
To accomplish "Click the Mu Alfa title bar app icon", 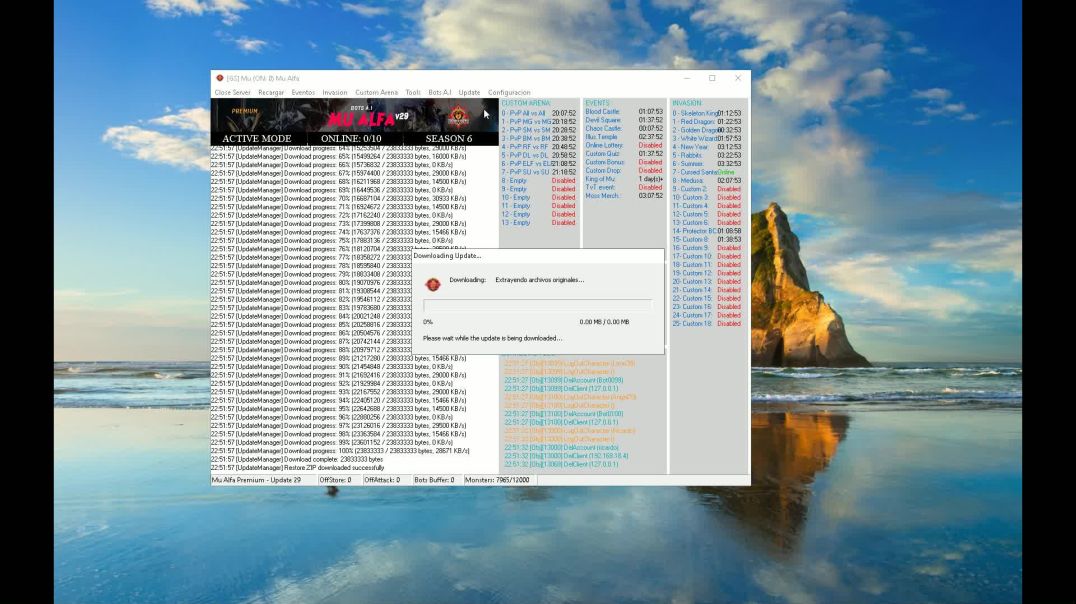I will click(220, 78).
